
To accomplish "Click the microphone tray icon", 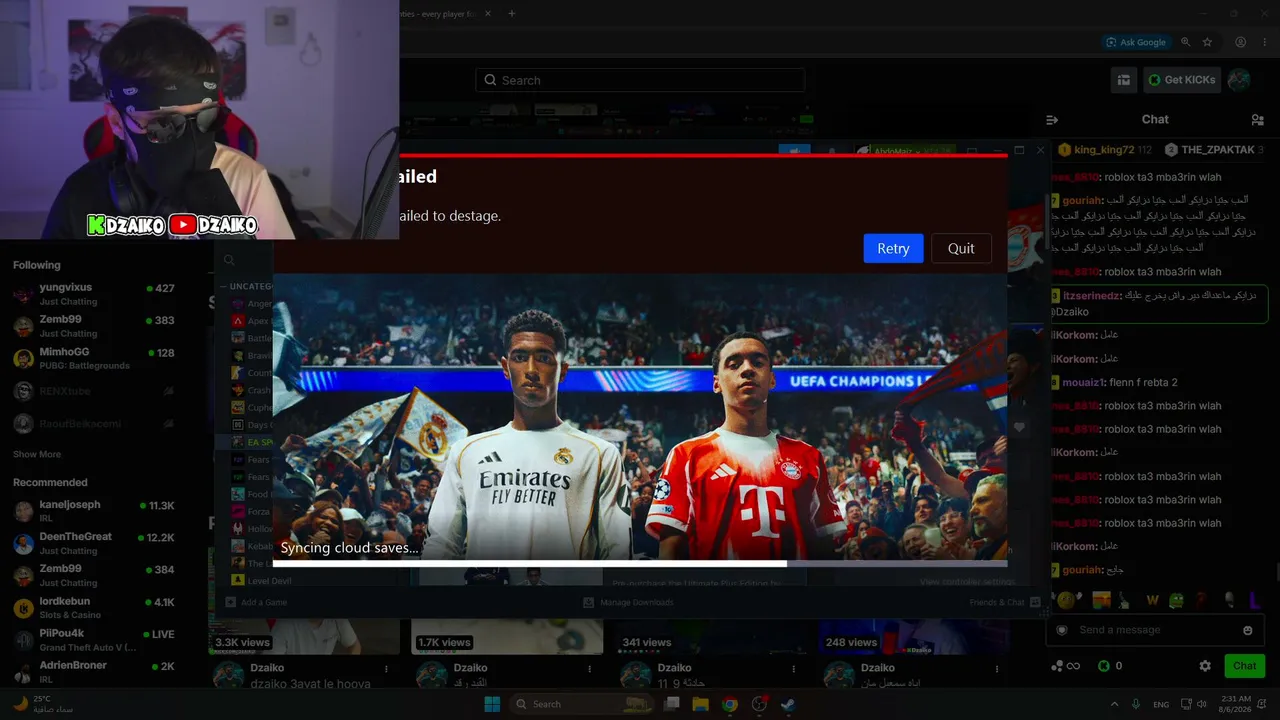I will [x=1137, y=704].
